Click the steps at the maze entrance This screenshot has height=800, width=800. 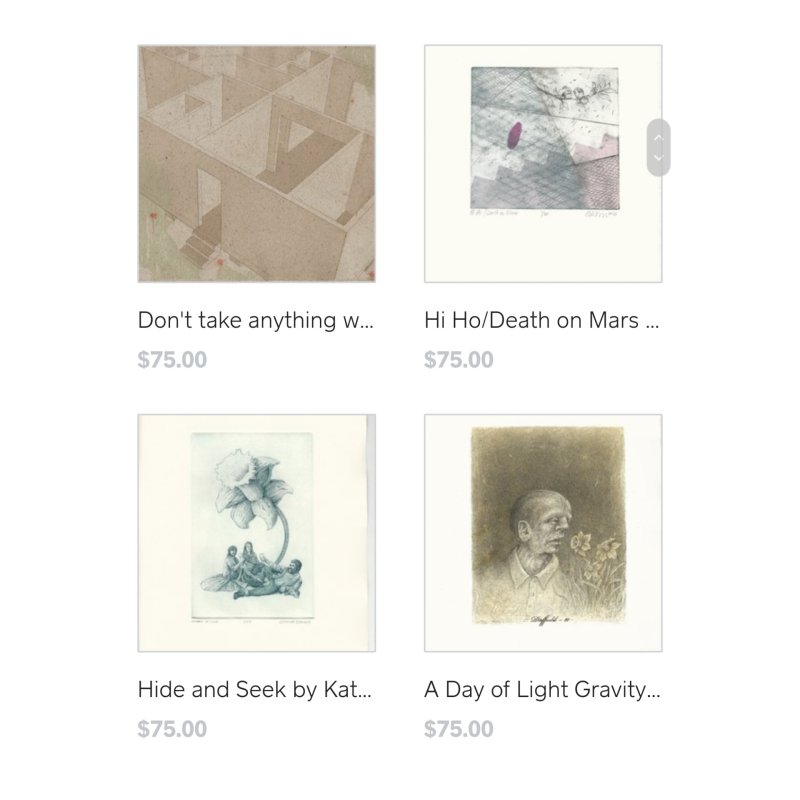(198, 247)
